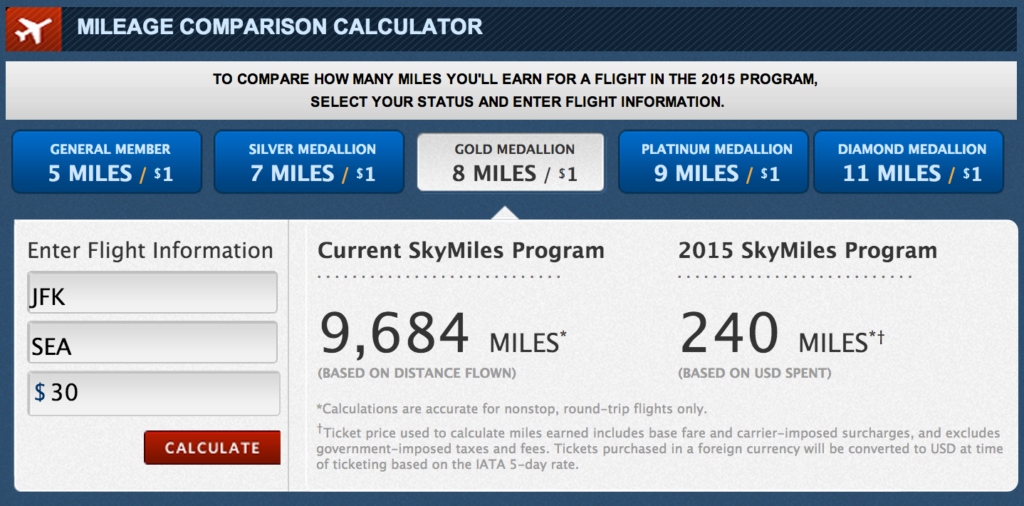This screenshot has width=1024, height=506.
Task: Click the SEA destination airport field
Action: [152, 346]
